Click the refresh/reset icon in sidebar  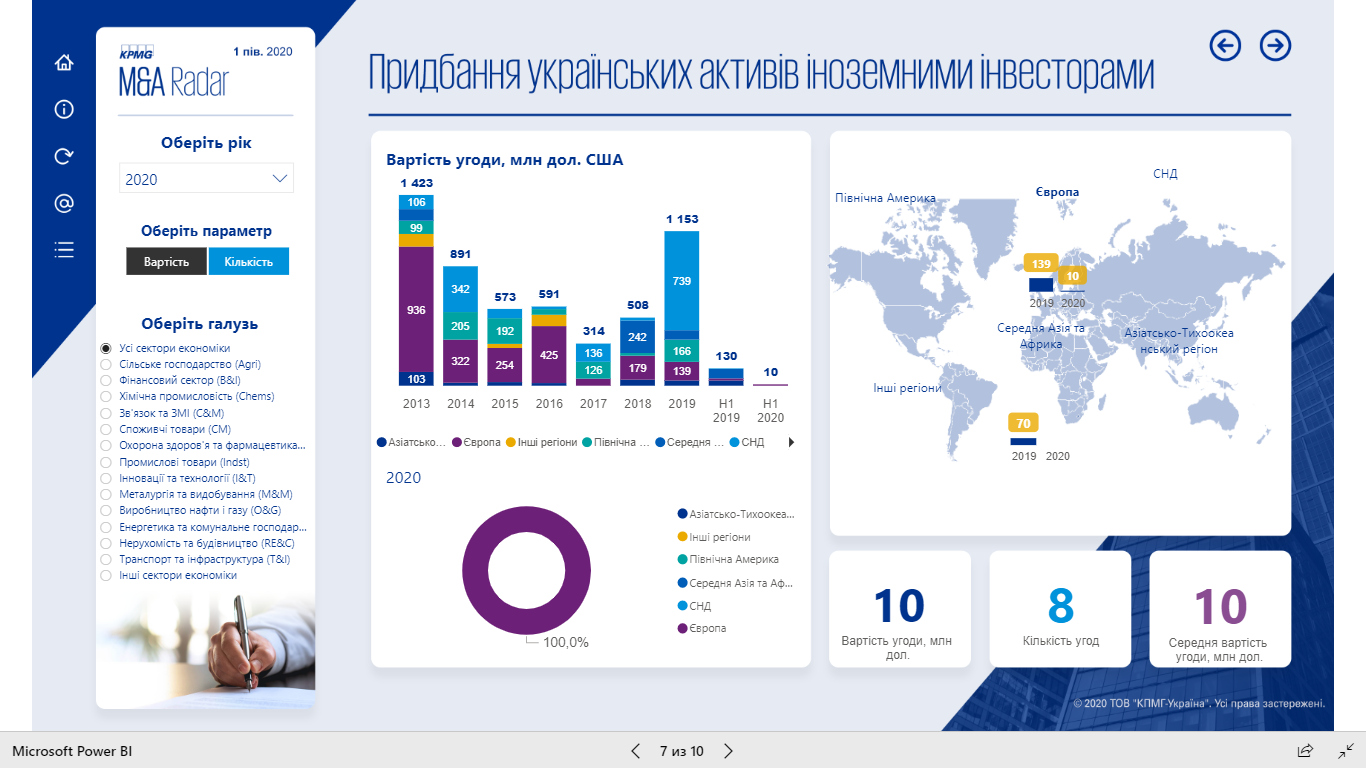pyautogui.click(x=64, y=156)
